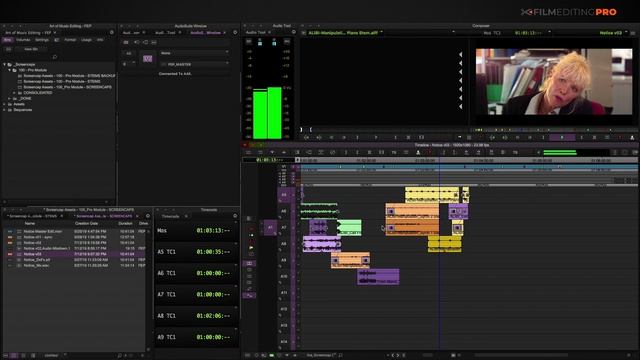The height and width of the screenshot is (360, 640).
Task: Click the yellow audio clip on track A5
Action: (x=432, y=195)
